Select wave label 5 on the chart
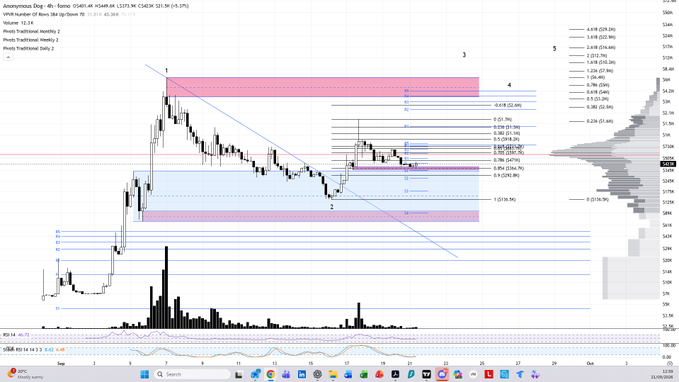The width and height of the screenshot is (679, 382). tap(554, 49)
